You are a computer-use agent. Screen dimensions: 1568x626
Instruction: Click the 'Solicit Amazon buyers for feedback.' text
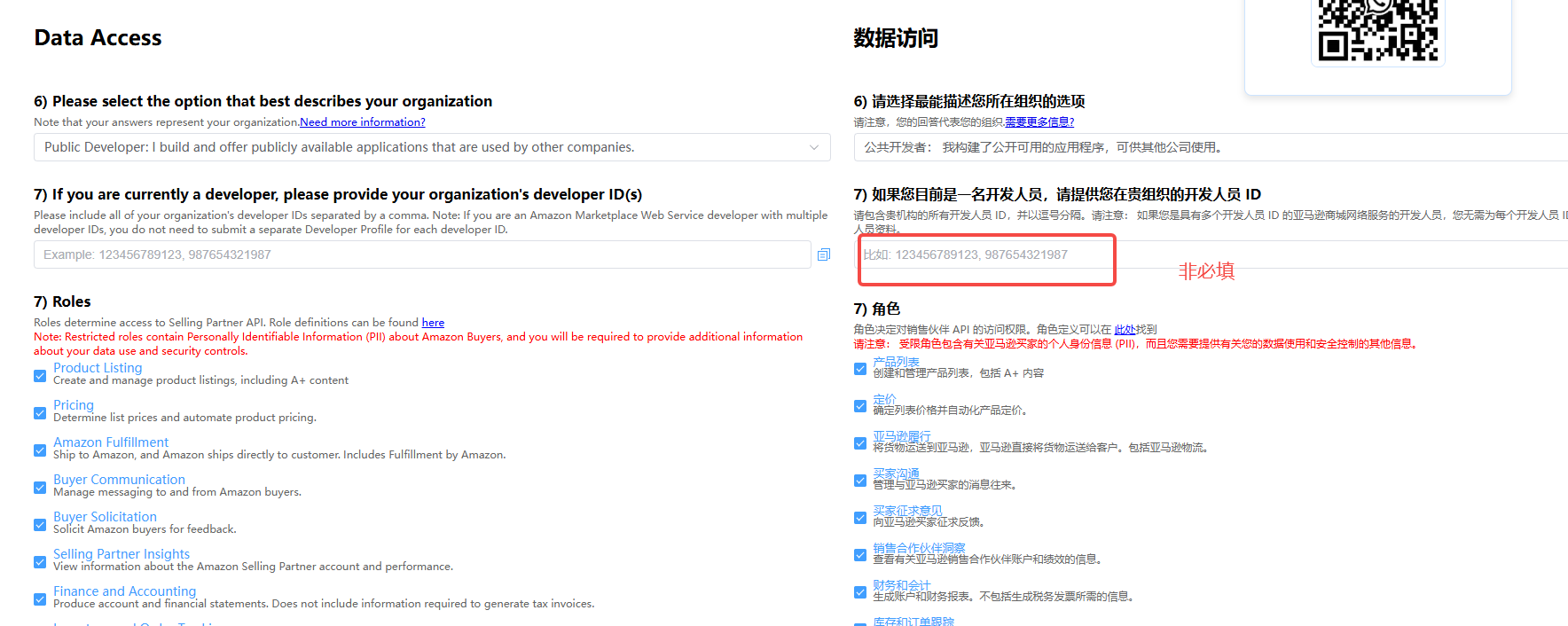pos(145,529)
